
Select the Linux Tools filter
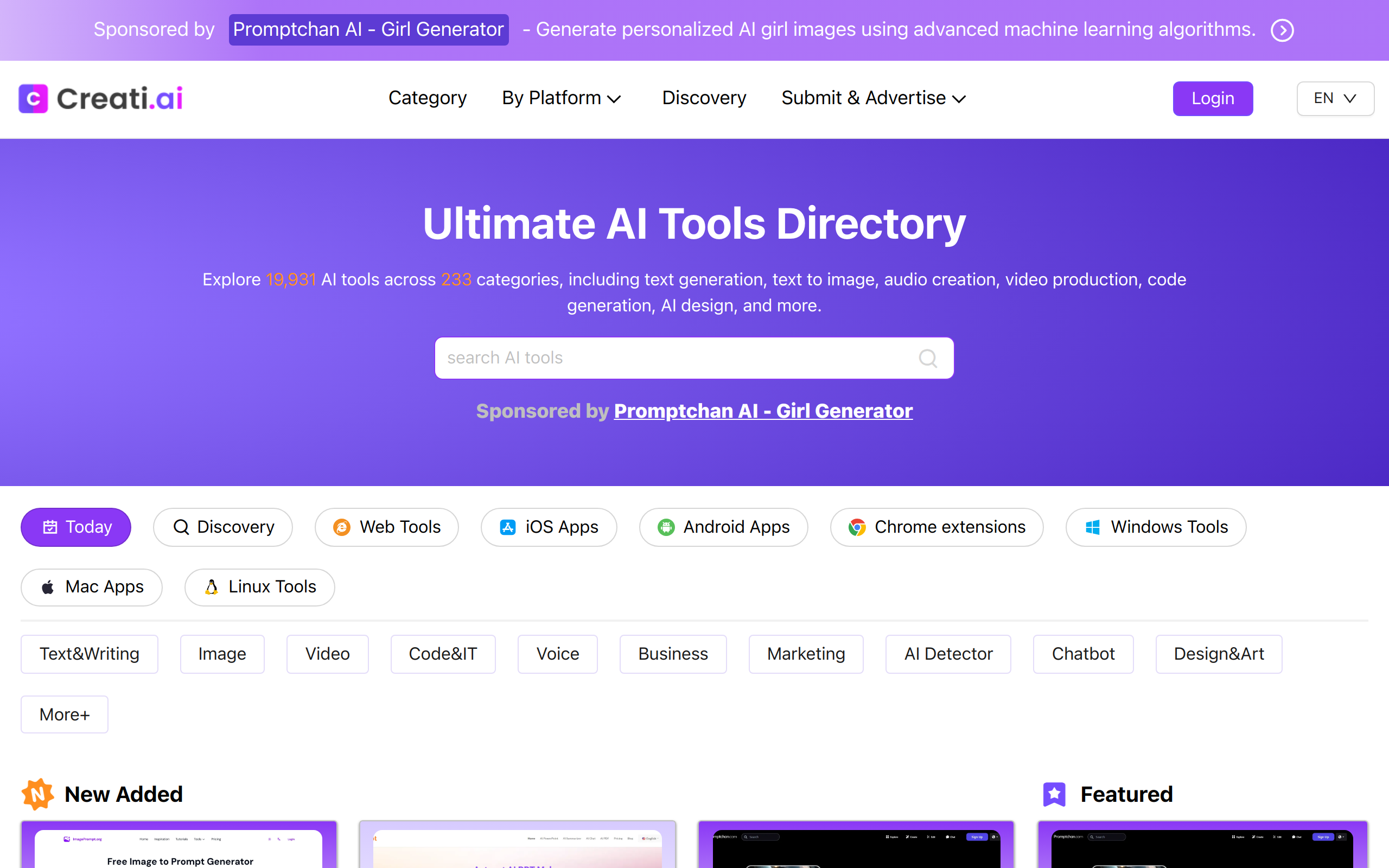pyautogui.click(x=259, y=586)
